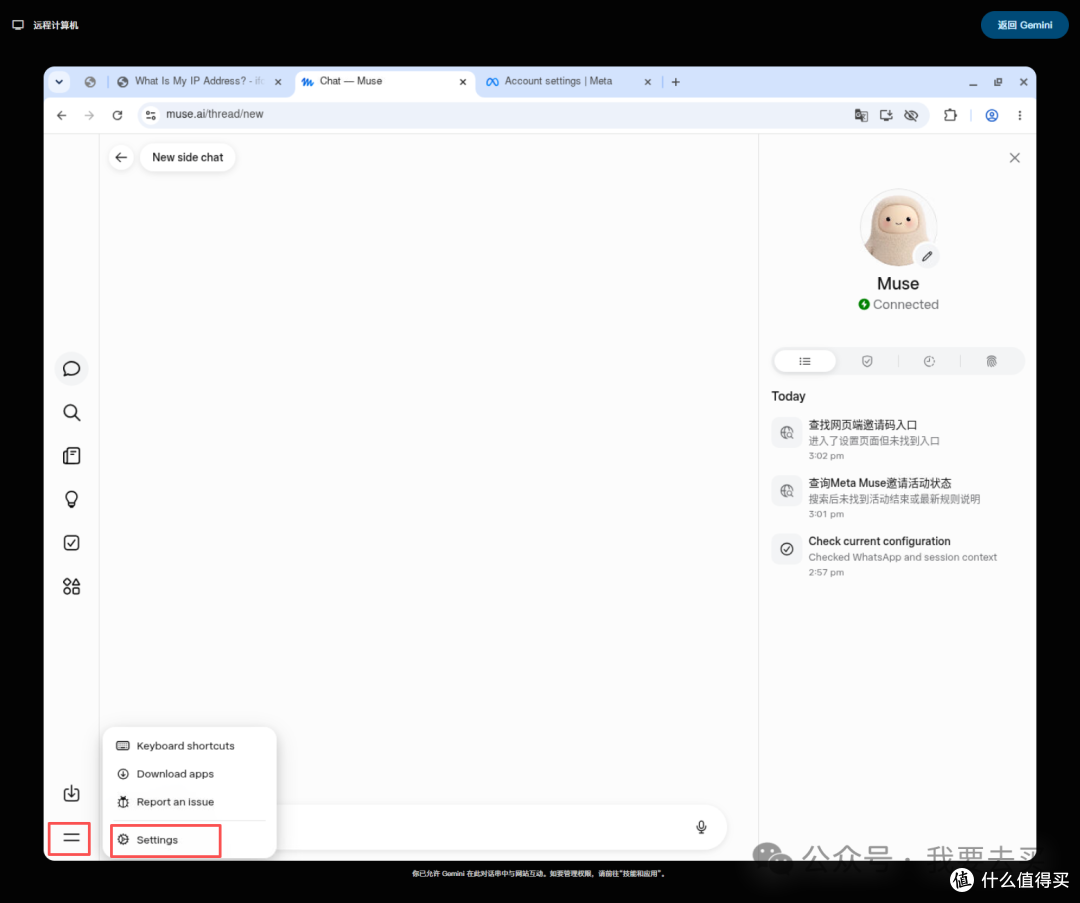Screen dimensions: 1080x903
Task: Open activity 查找网页端邀请码入口
Action: coord(897,439)
